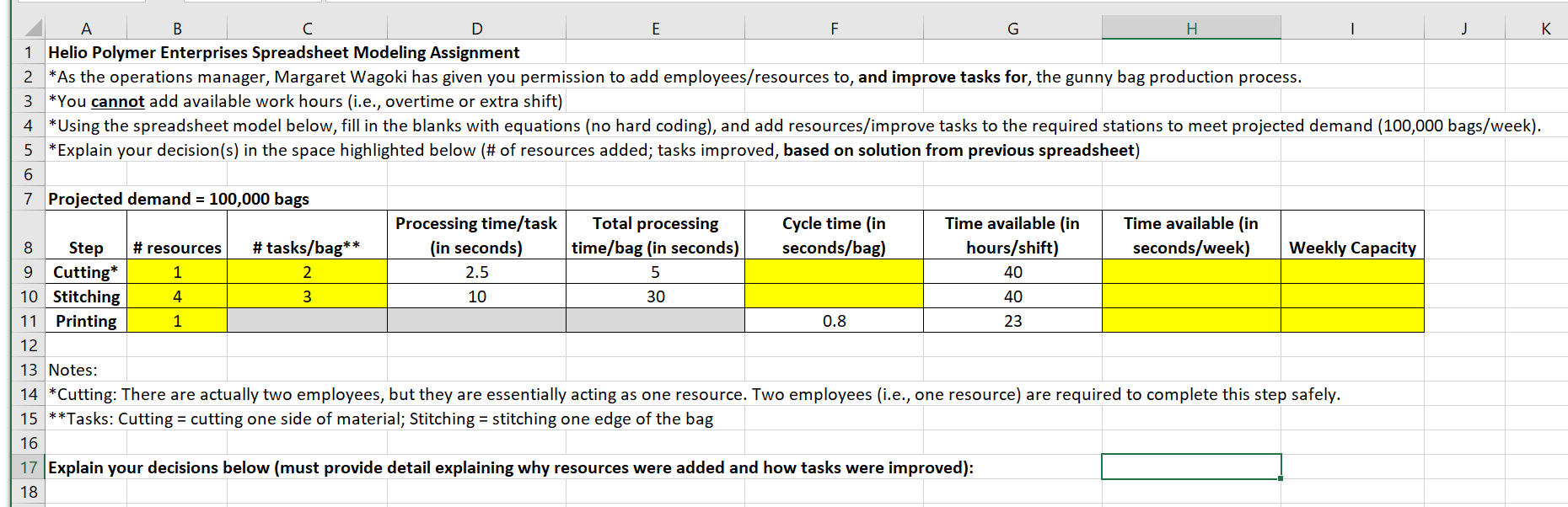Click Cutting processing time cell 2.5
Image resolution: width=1568 pixels, height=507 pixels.
click(x=477, y=272)
